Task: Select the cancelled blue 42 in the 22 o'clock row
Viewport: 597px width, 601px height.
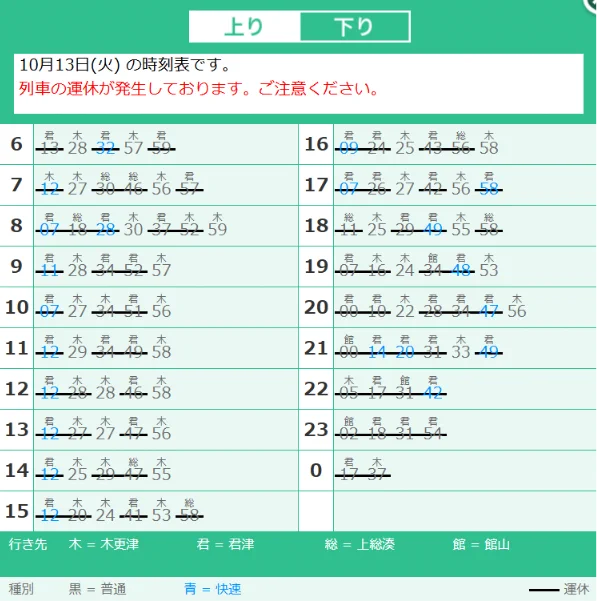Action: click(x=433, y=393)
